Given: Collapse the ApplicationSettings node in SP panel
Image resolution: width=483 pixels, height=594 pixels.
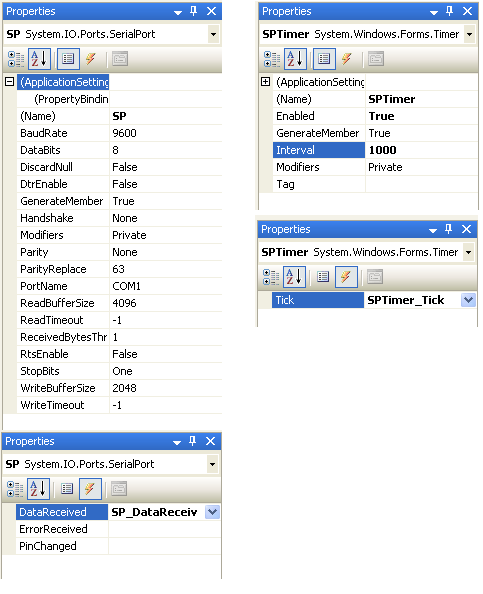Looking at the screenshot, I should click(x=9, y=81).
